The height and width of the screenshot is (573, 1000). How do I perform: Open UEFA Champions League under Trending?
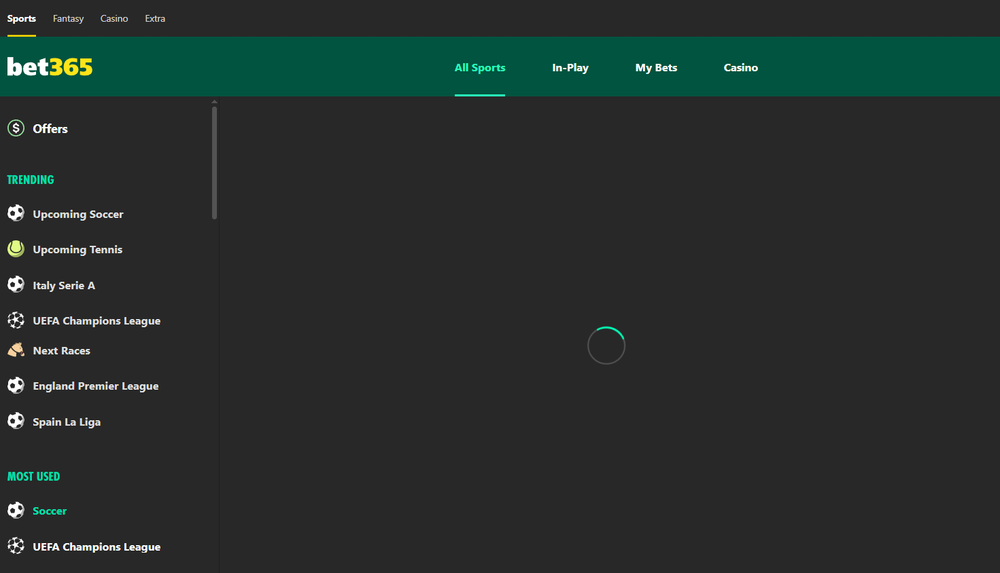tap(96, 321)
